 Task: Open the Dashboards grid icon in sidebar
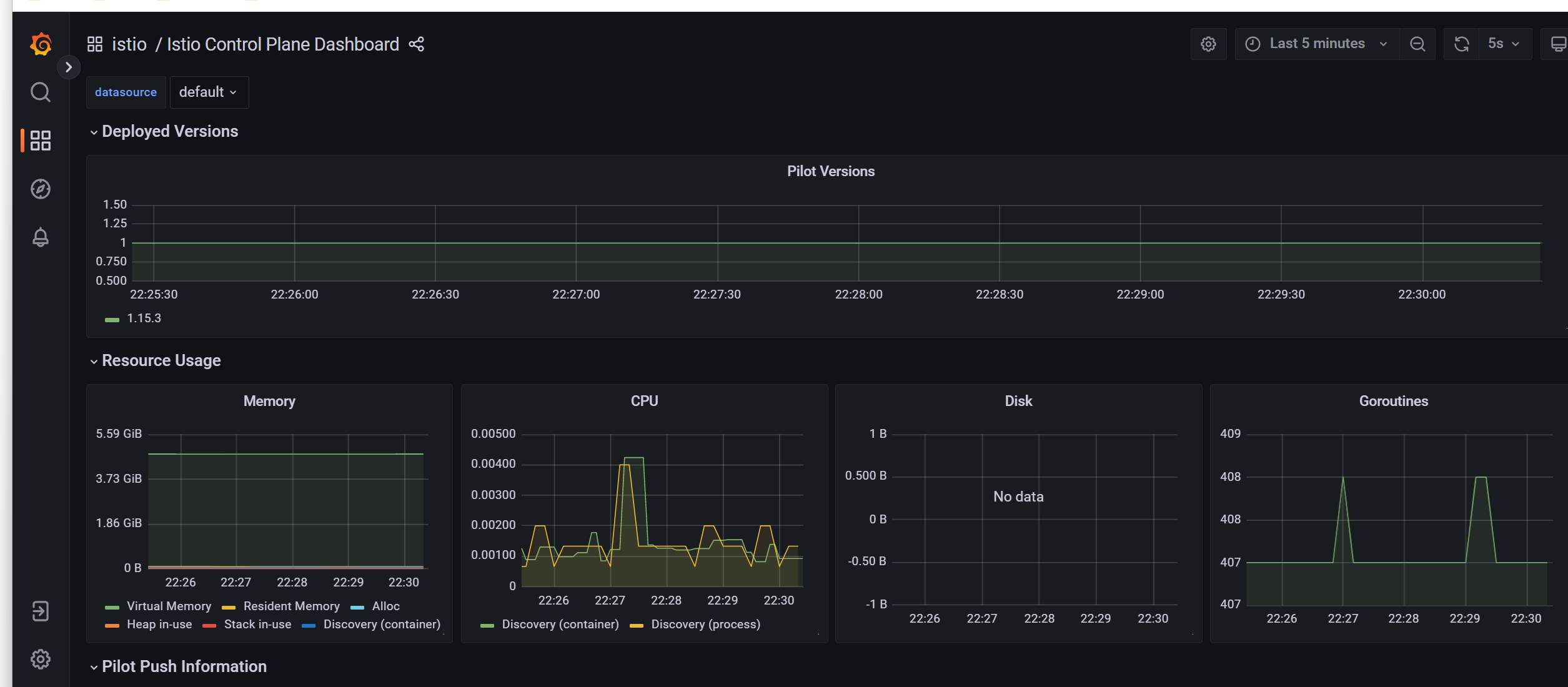41,141
